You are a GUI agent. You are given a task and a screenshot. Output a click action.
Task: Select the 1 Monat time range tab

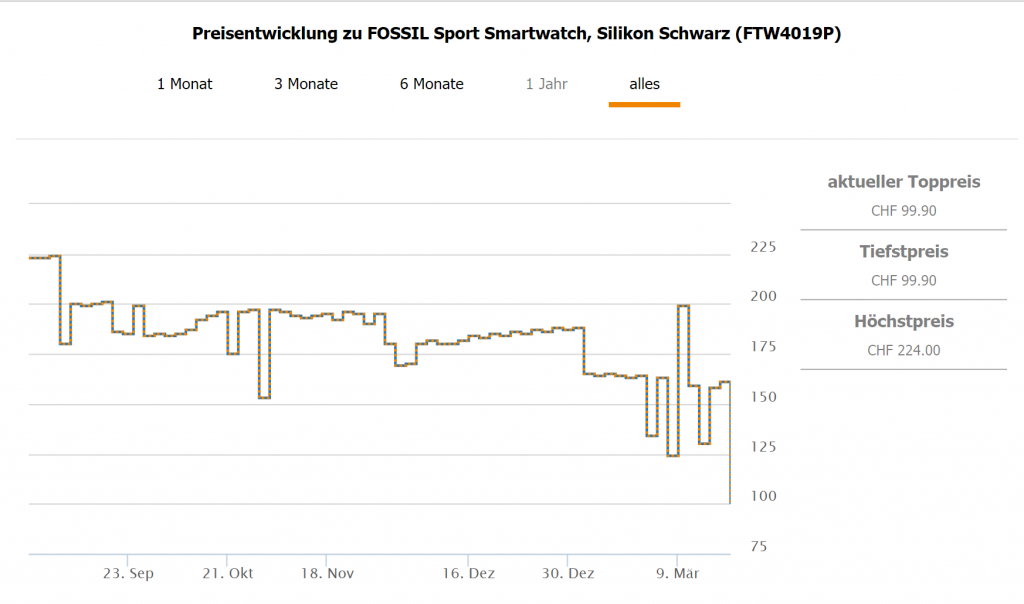pos(185,84)
